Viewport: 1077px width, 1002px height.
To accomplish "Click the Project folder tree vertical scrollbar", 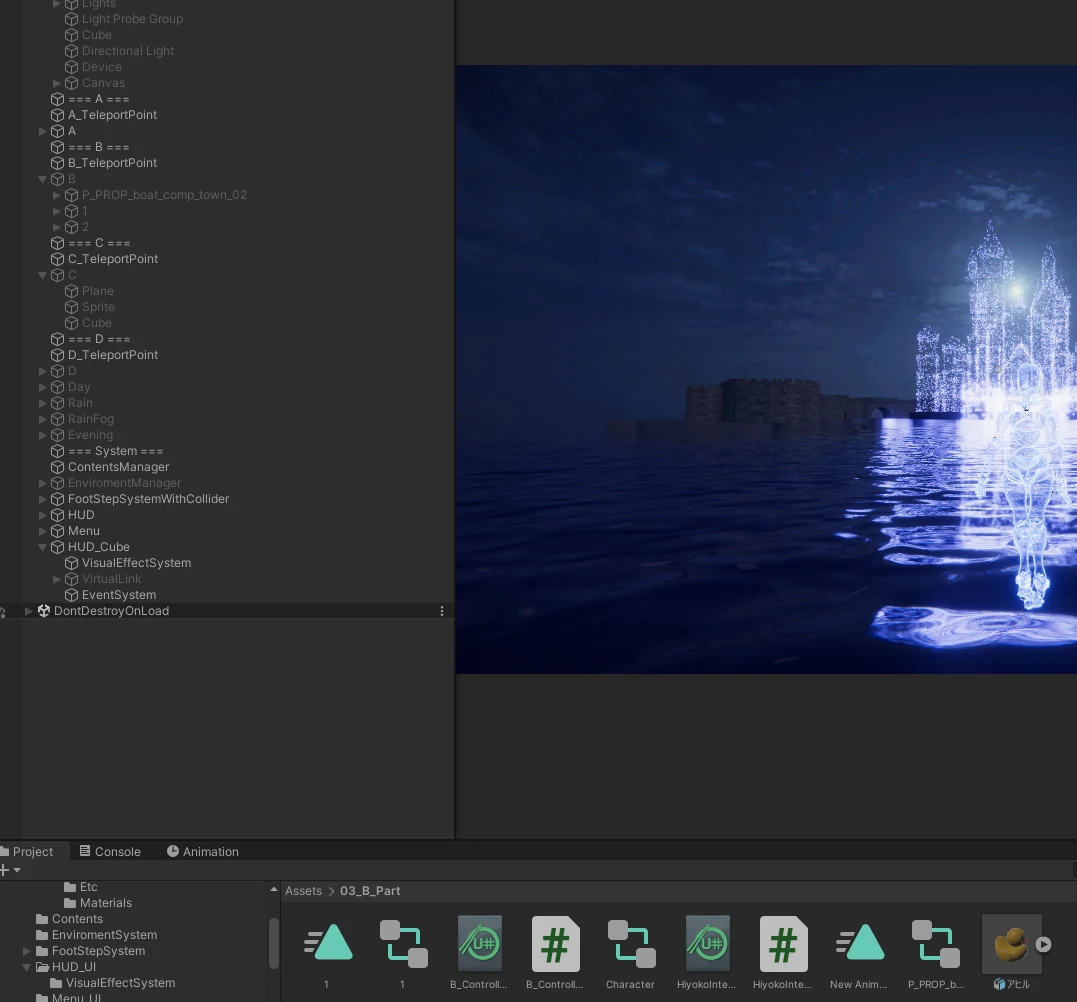I will [274, 943].
